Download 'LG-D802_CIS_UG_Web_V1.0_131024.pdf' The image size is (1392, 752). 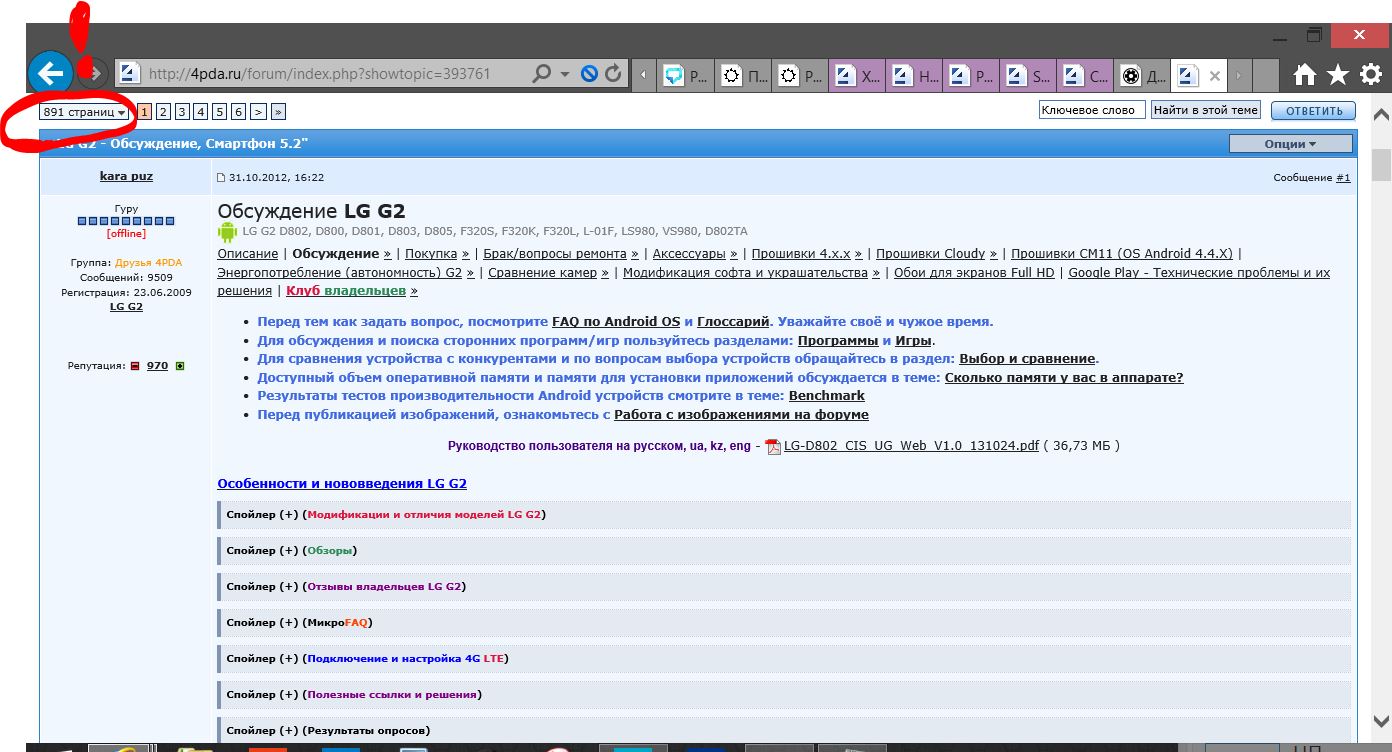(911, 446)
